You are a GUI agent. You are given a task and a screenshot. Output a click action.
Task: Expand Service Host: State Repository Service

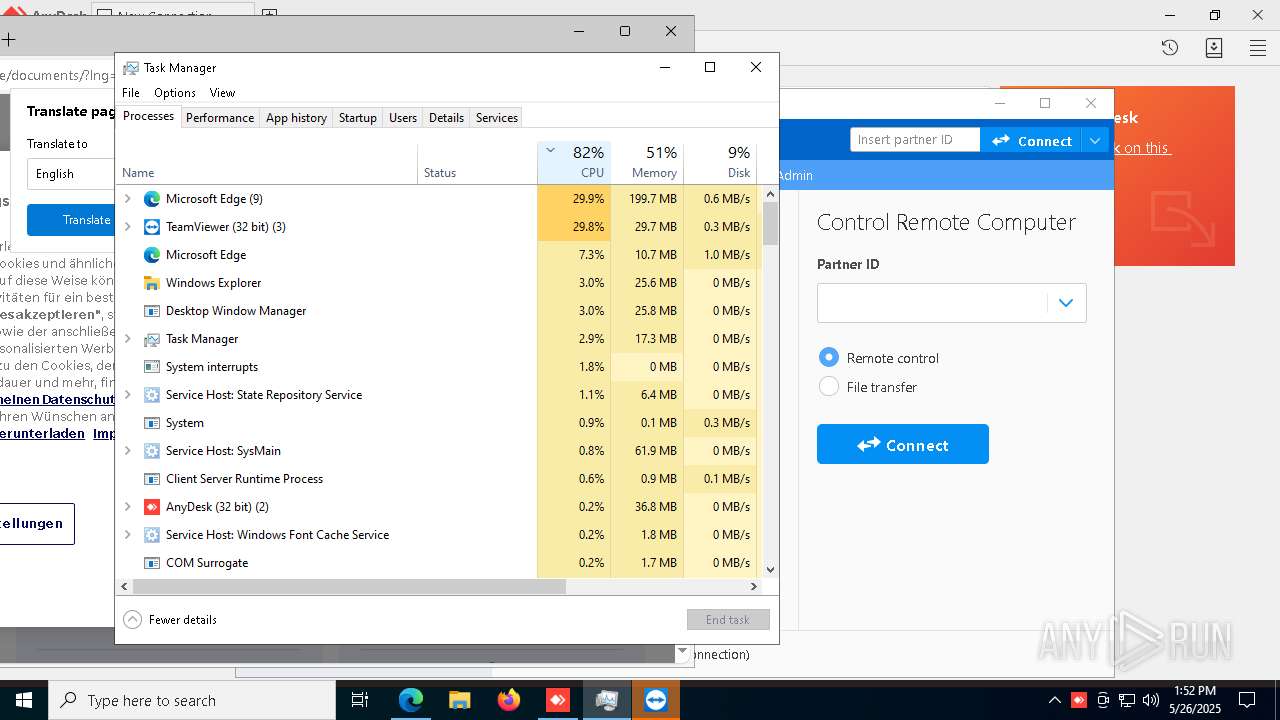coord(127,395)
